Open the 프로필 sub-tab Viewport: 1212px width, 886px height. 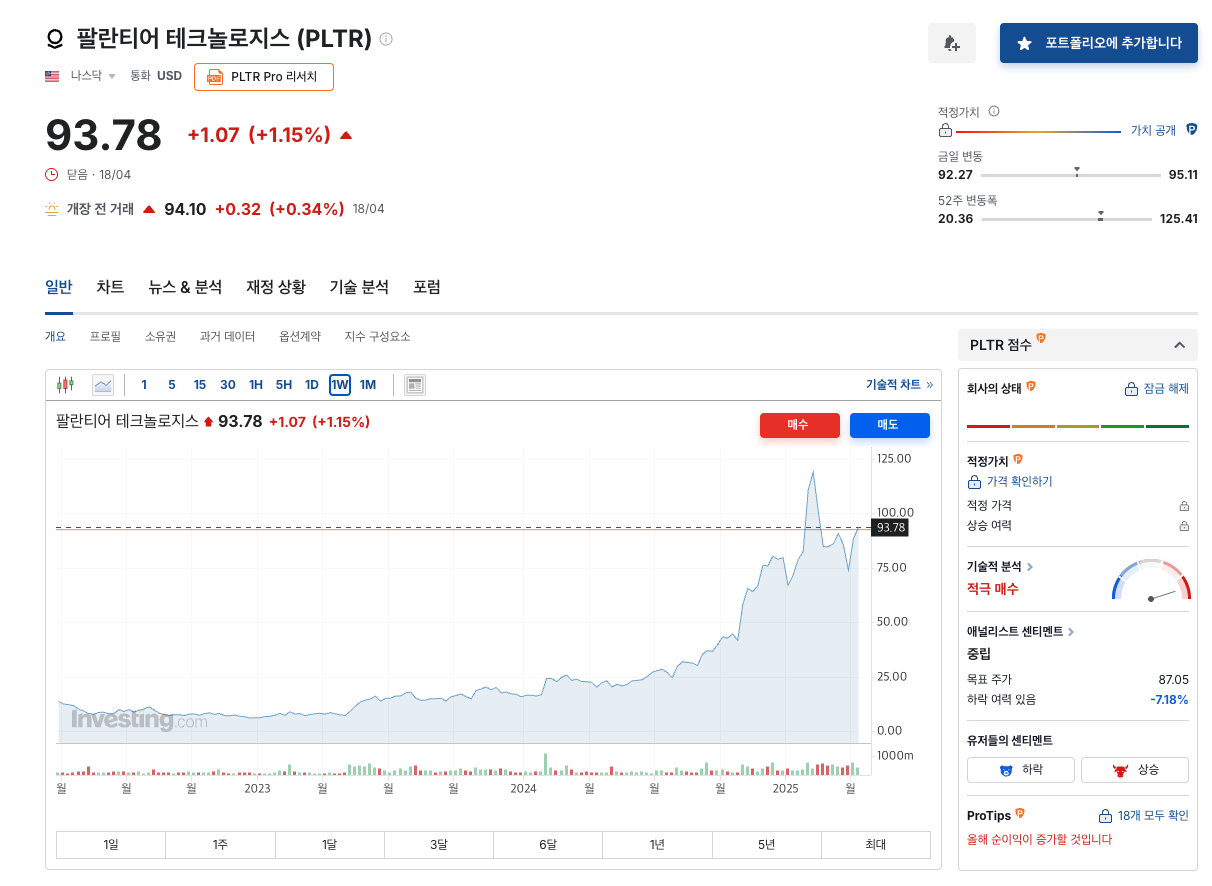click(105, 337)
